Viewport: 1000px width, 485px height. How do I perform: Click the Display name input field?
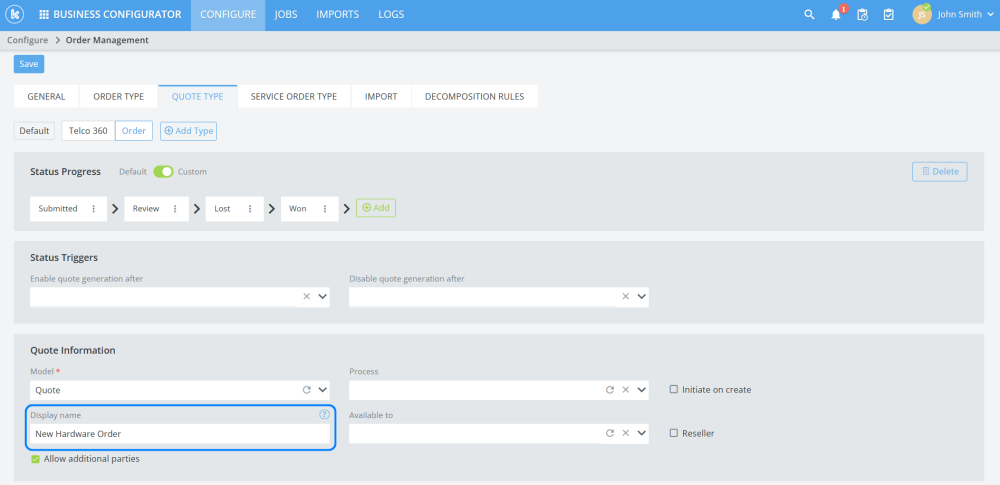pos(180,434)
